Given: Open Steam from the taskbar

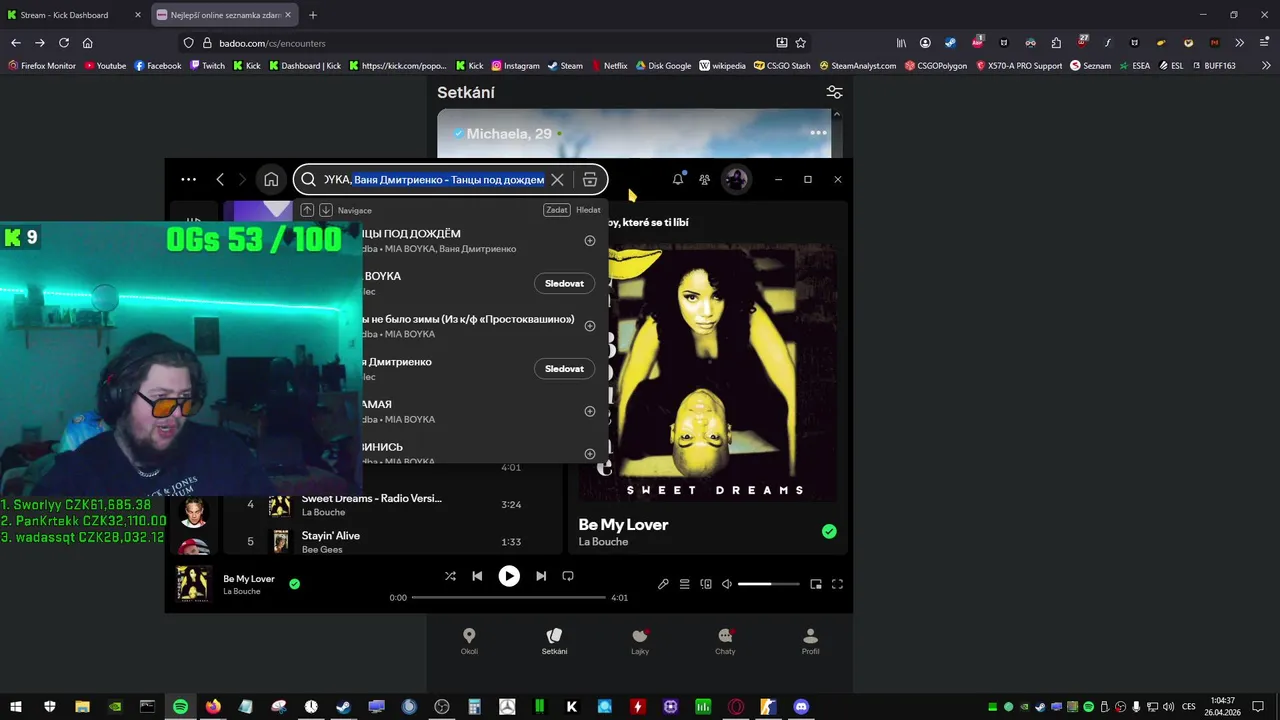Looking at the screenshot, I should click(x=343, y=706).
